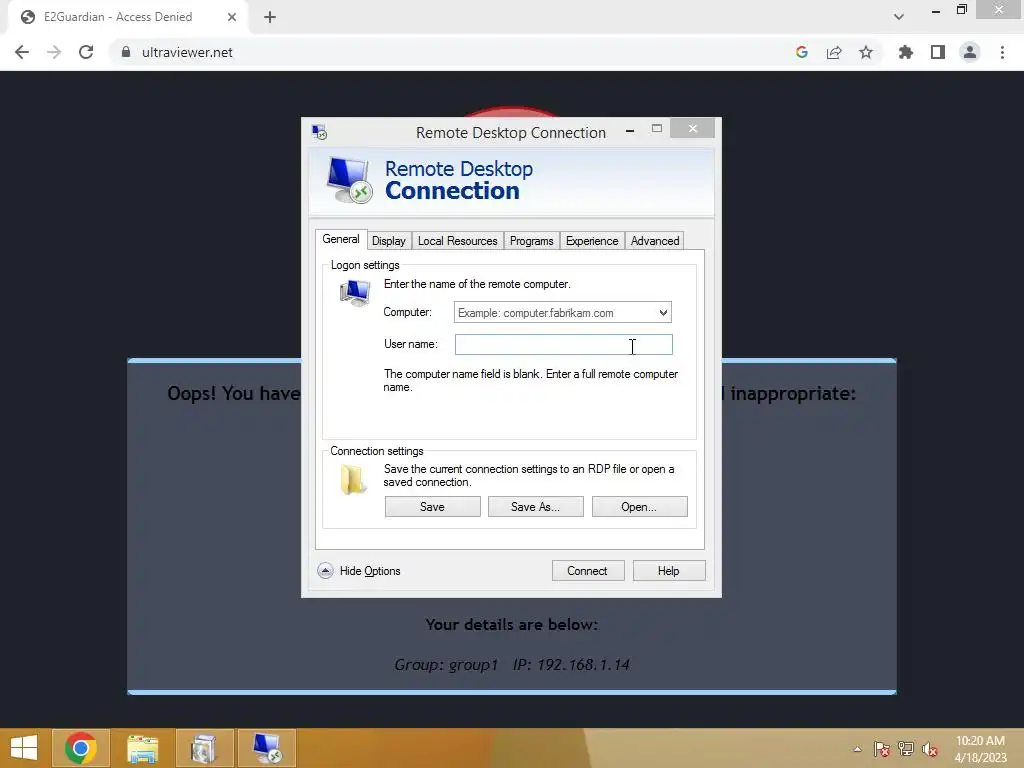Share this page via share icon

(834, 52)
